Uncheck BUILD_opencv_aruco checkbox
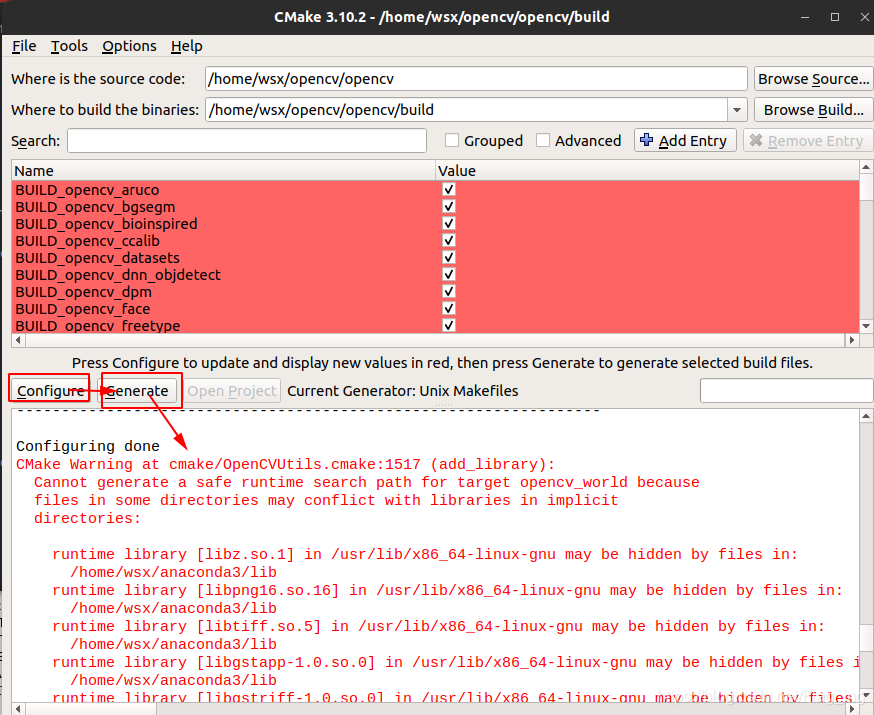This screenshot has height=715, width=874. [x=449, y=189]
